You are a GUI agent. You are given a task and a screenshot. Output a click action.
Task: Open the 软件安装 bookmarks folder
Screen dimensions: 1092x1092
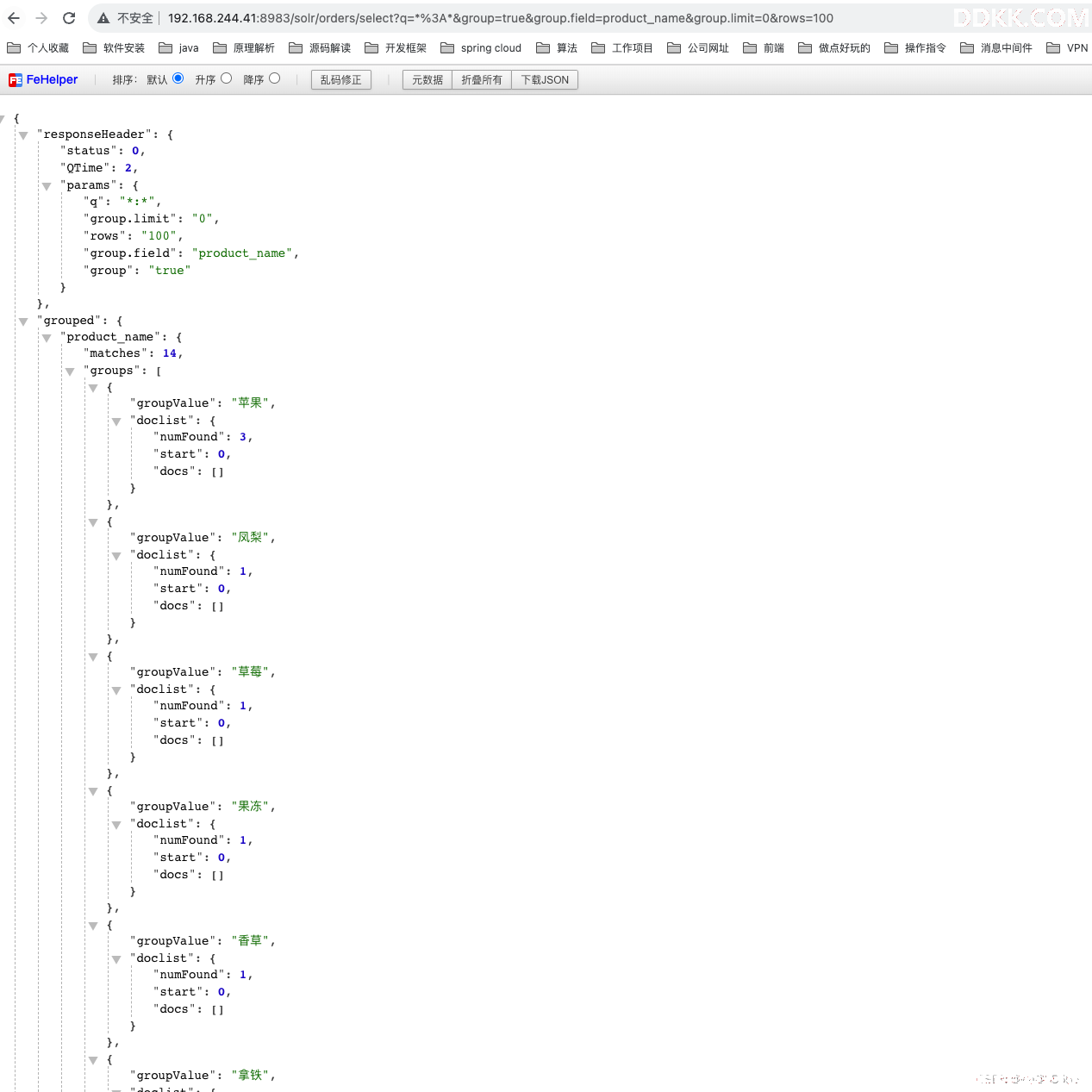tap(114, 48)
